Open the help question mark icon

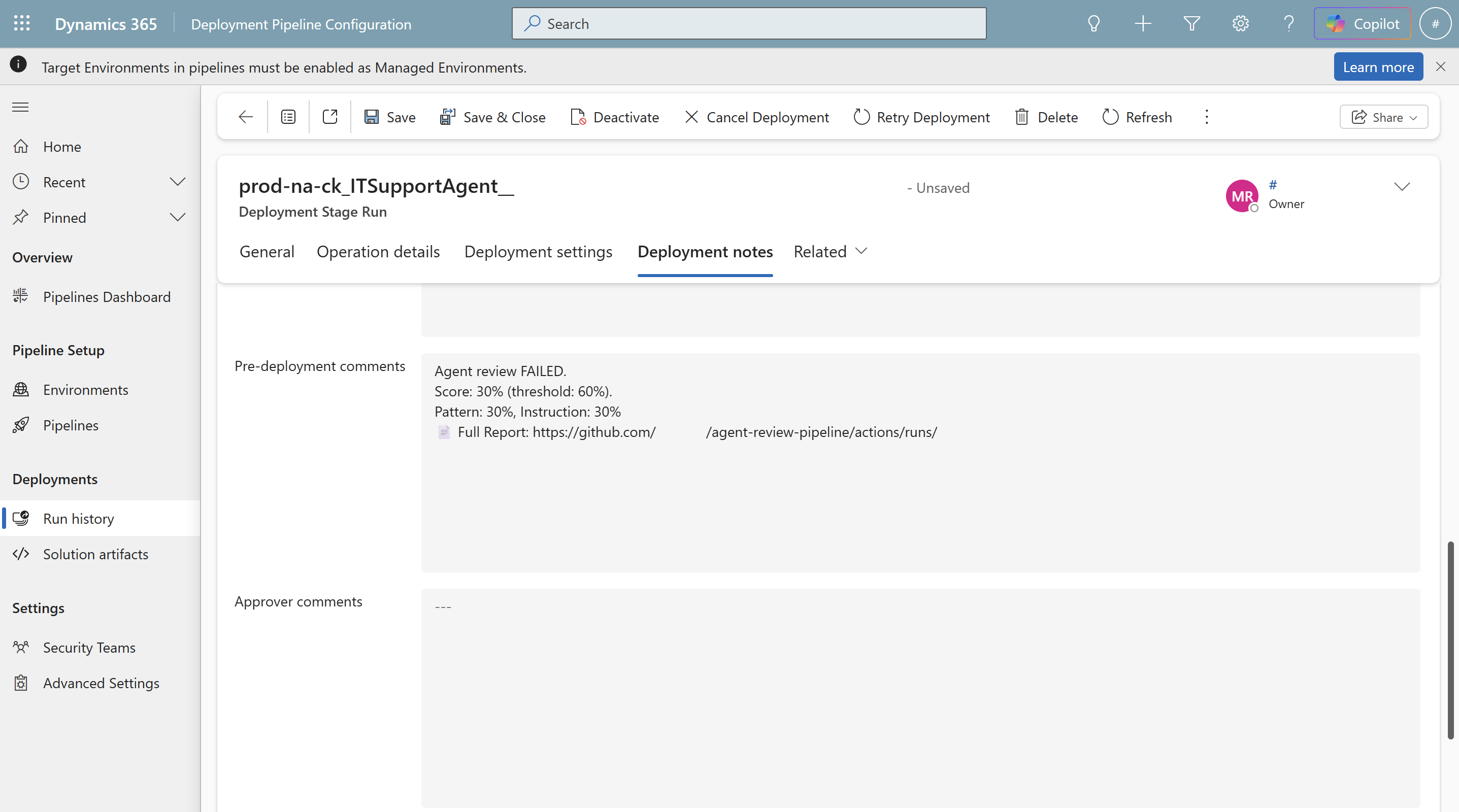point(1289,24)
